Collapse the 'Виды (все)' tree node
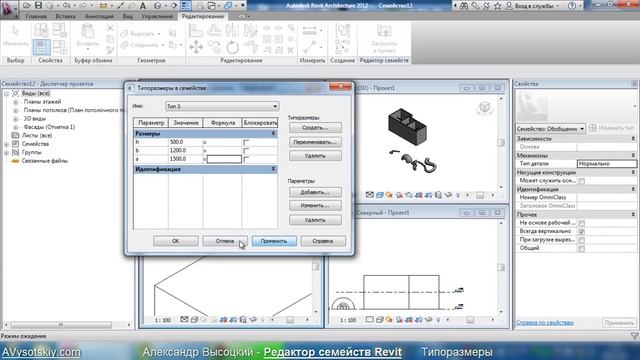640x360 pixels. (x=7, y=94)
